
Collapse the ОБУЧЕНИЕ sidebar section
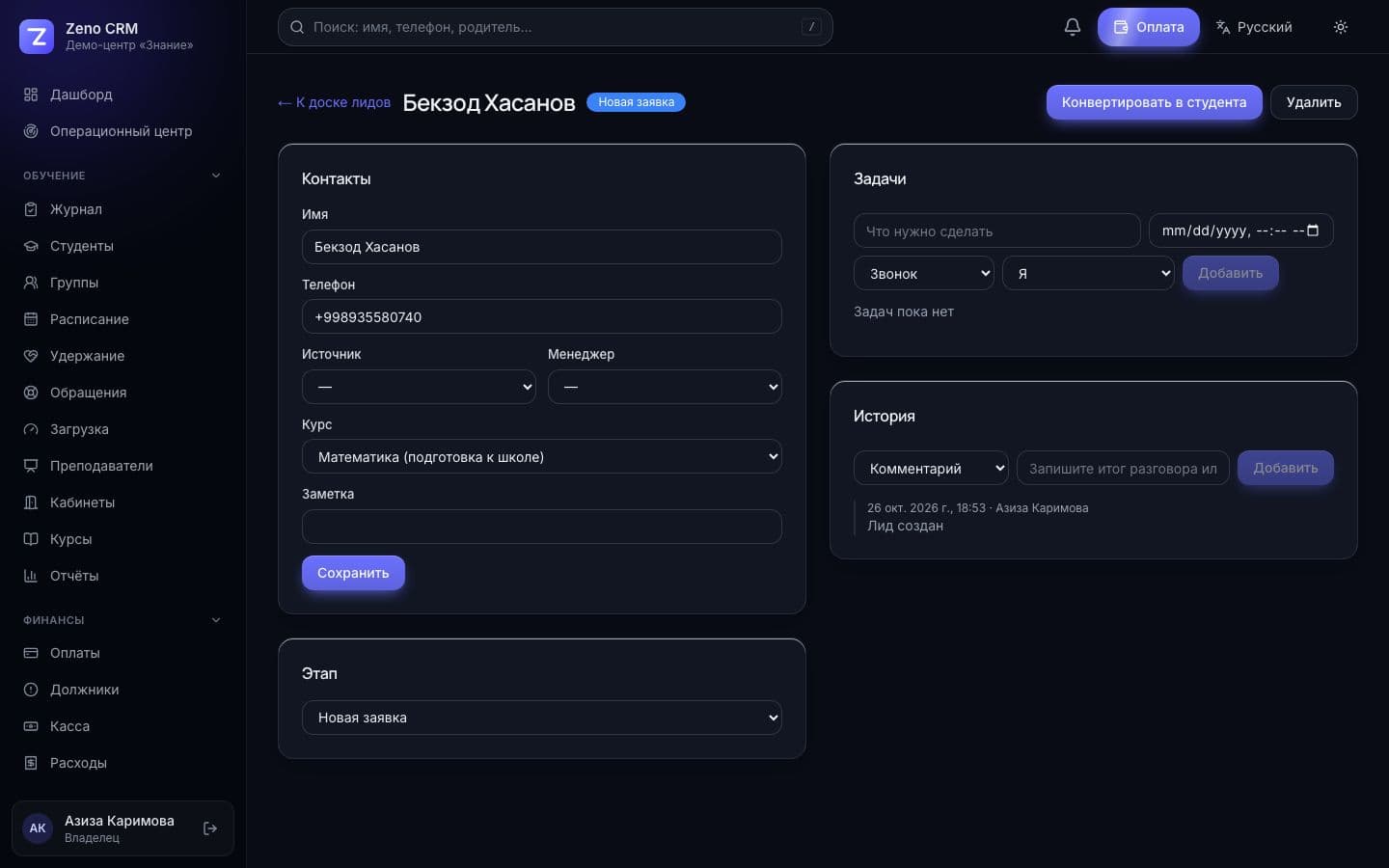216,176
